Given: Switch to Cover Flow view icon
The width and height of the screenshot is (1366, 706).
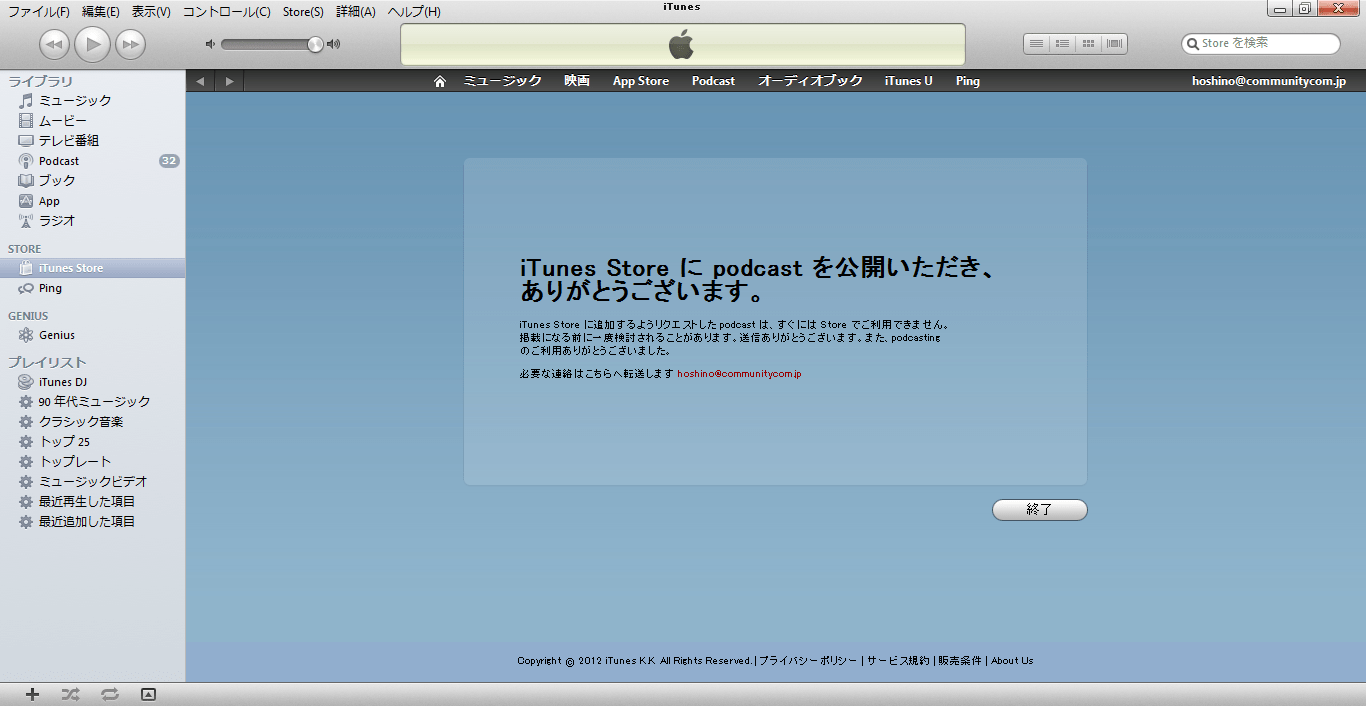Looking at the screenshot, I should coord(1115,44).
